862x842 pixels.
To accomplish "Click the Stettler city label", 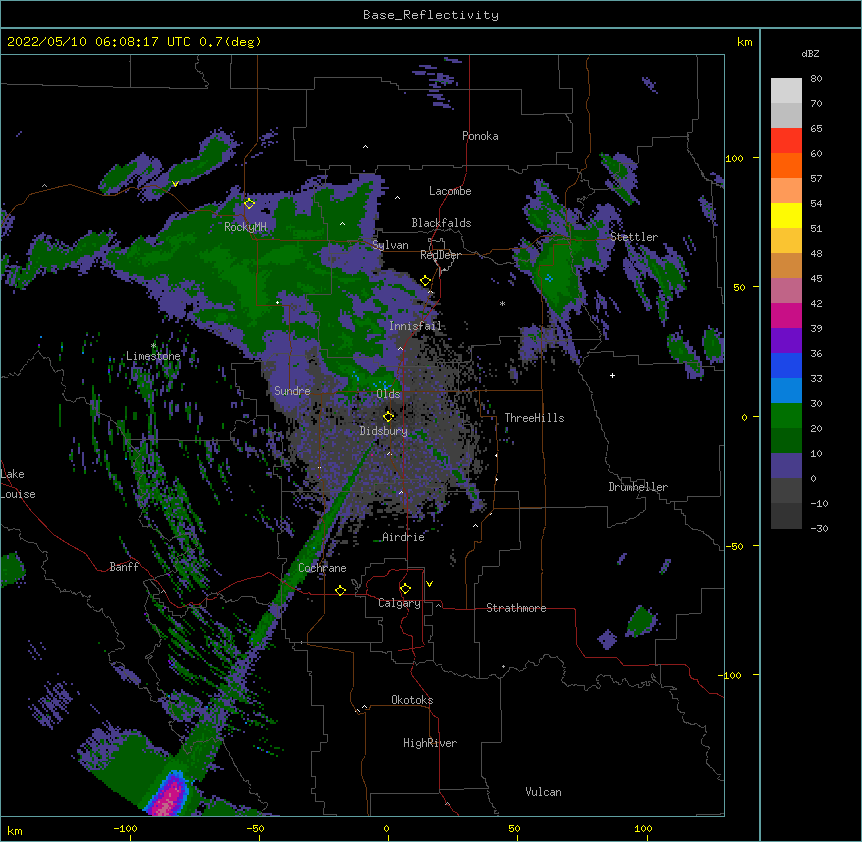I will (634, 237).
